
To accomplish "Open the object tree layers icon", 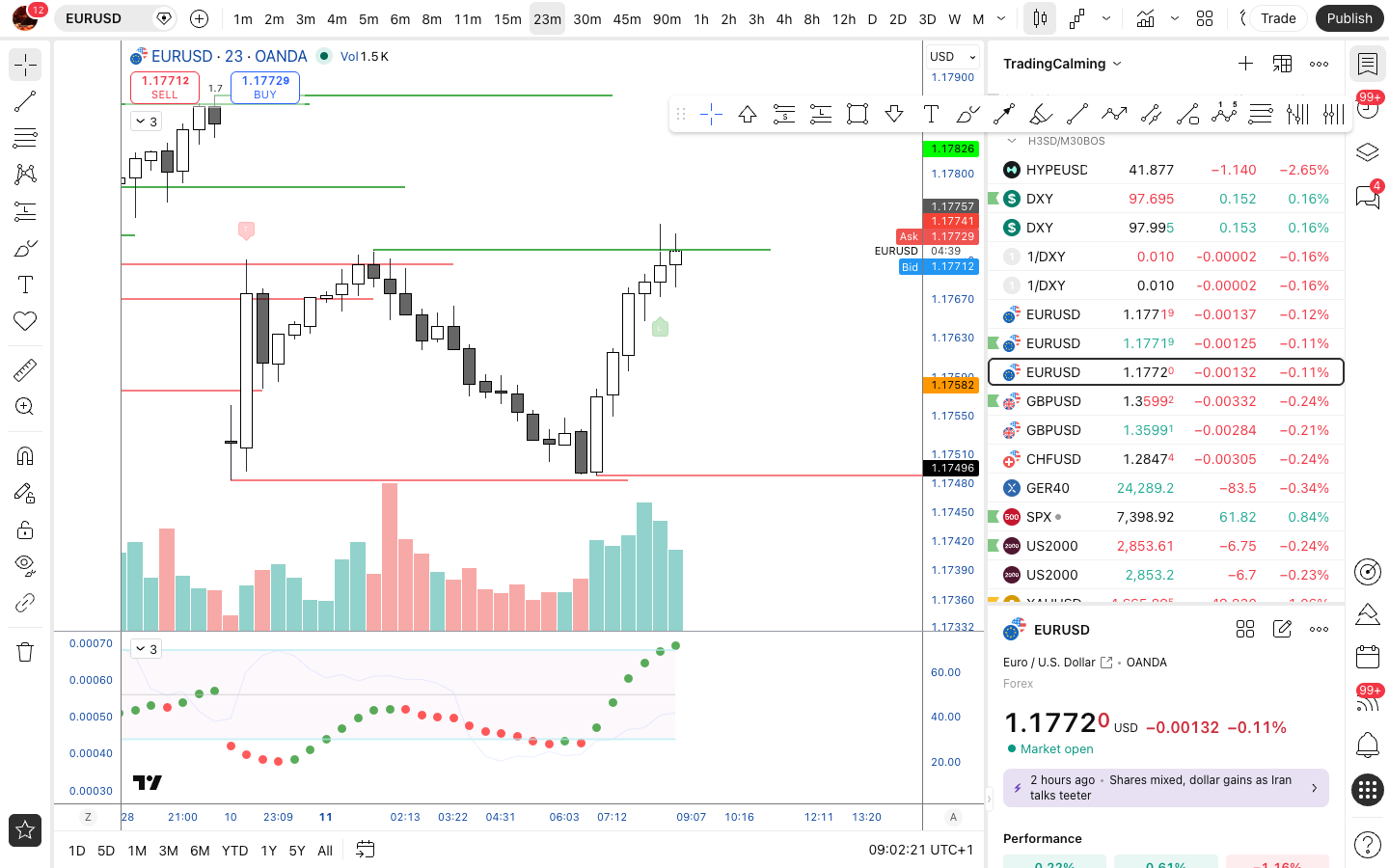I will coord(1367,152).
